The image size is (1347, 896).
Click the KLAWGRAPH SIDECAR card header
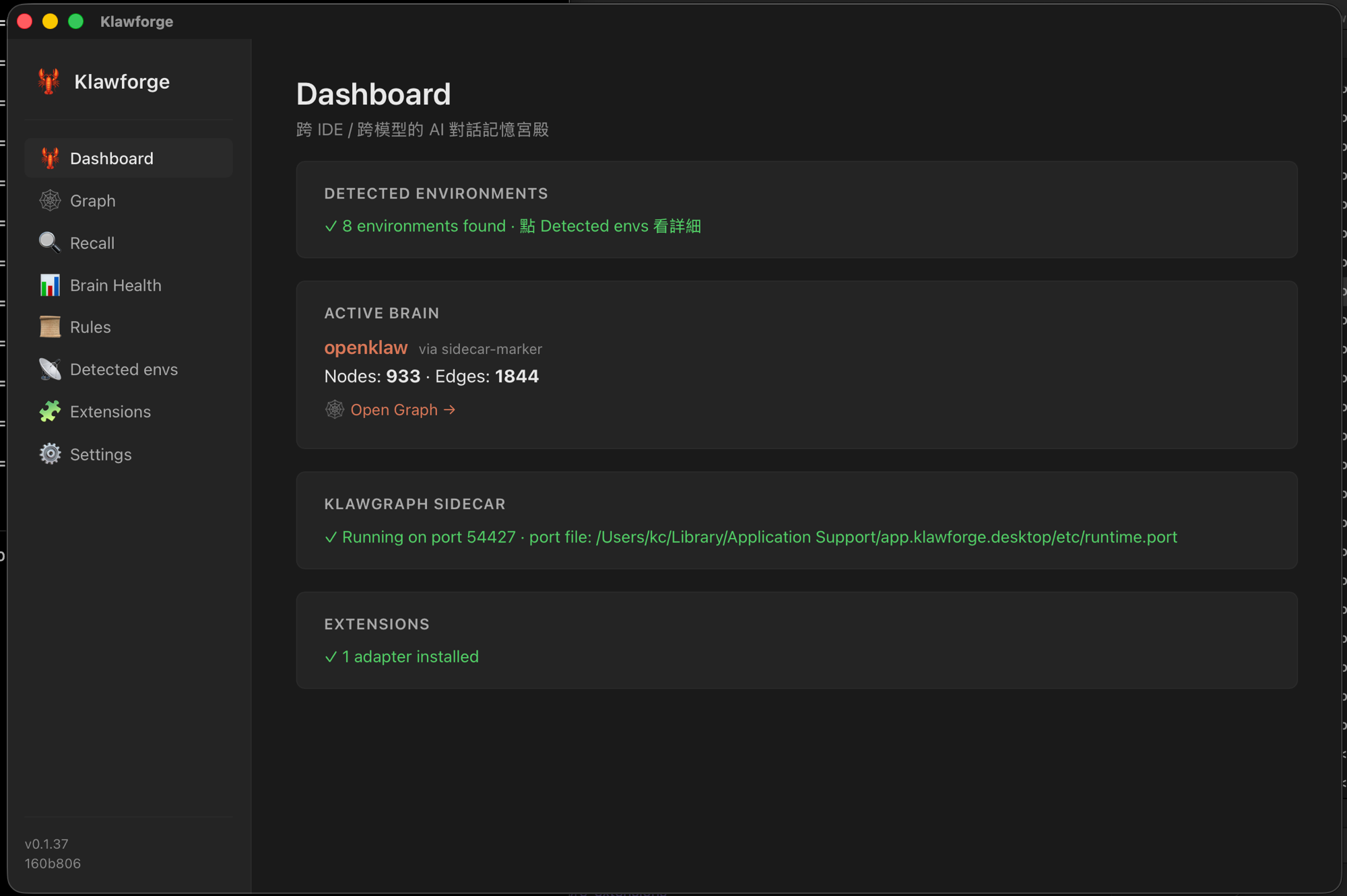415,504
